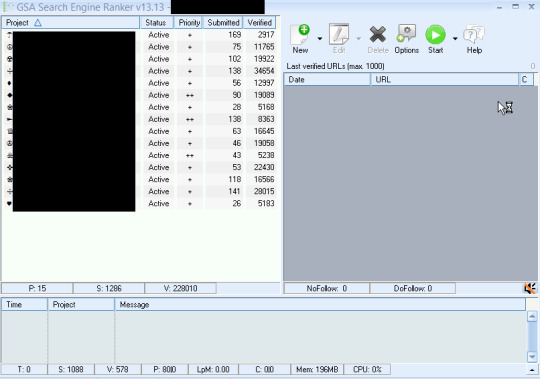Click the New project icon
The height and width of the screenshot is (379, 540).
click(x=300, y=34)
